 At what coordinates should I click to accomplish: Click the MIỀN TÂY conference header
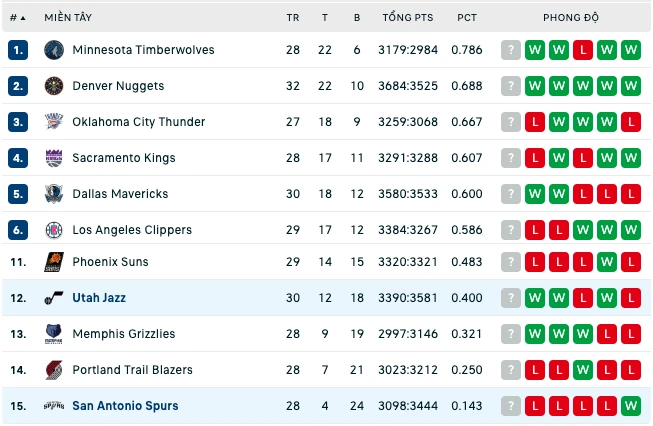tap(68, 17)
